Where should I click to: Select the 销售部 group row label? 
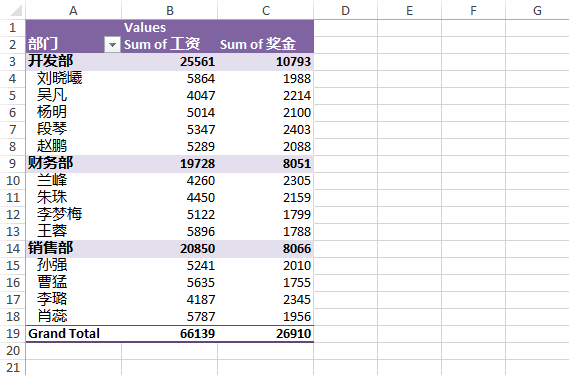50,248
